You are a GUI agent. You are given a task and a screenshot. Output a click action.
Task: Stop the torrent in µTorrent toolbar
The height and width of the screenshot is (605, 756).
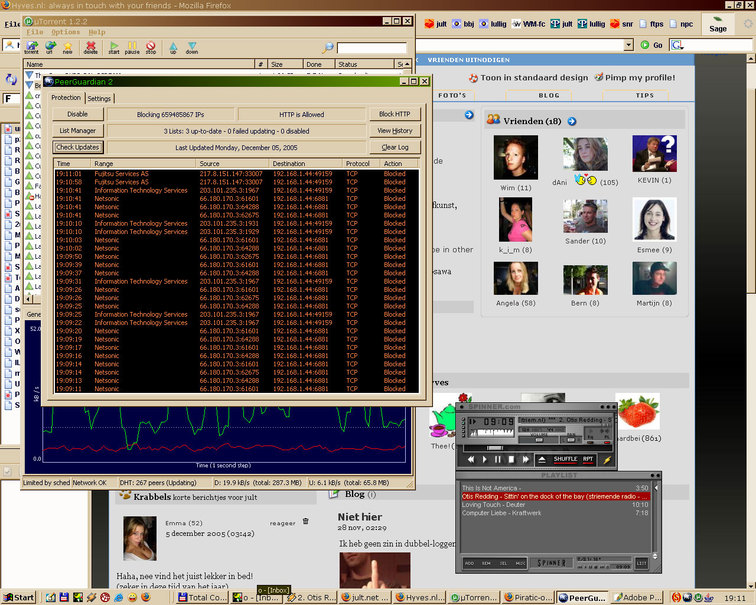click(151, 47)
